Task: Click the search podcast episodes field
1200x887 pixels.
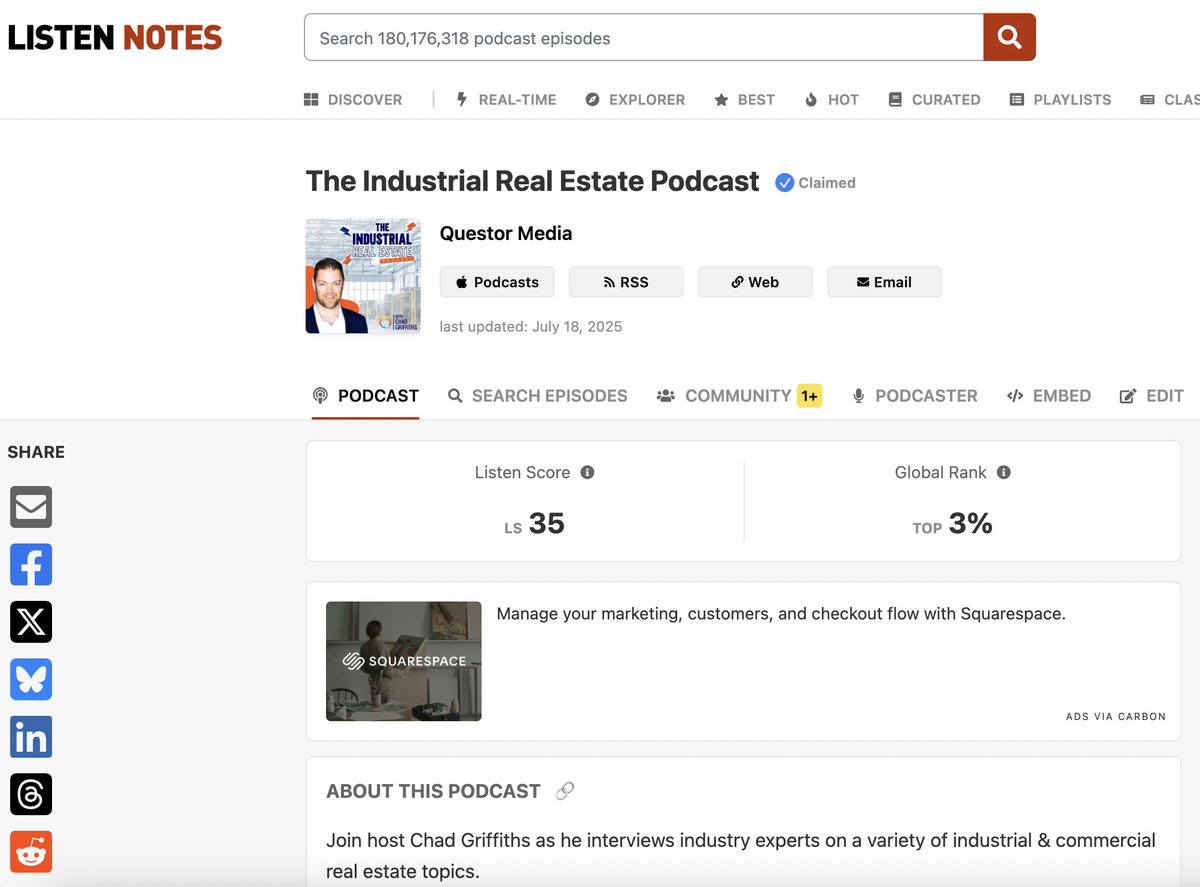Action: click(644, 38)
